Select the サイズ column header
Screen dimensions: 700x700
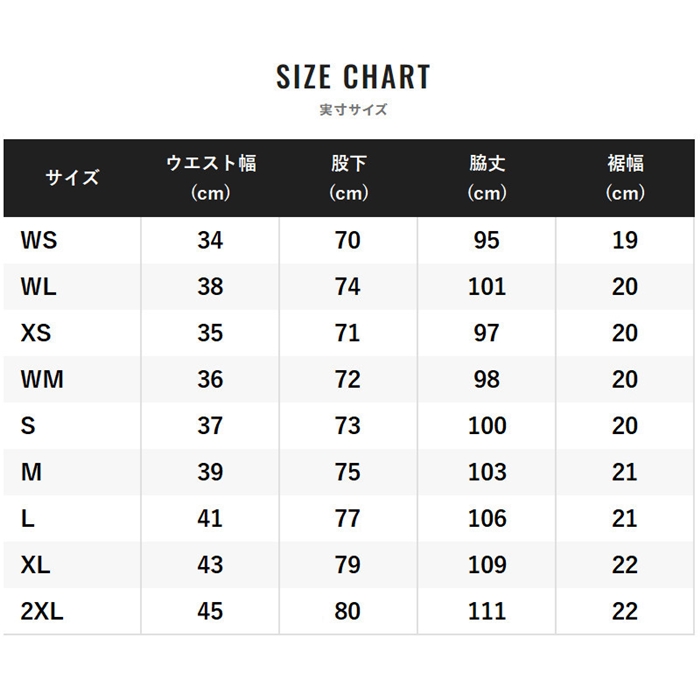pos(72,178)
